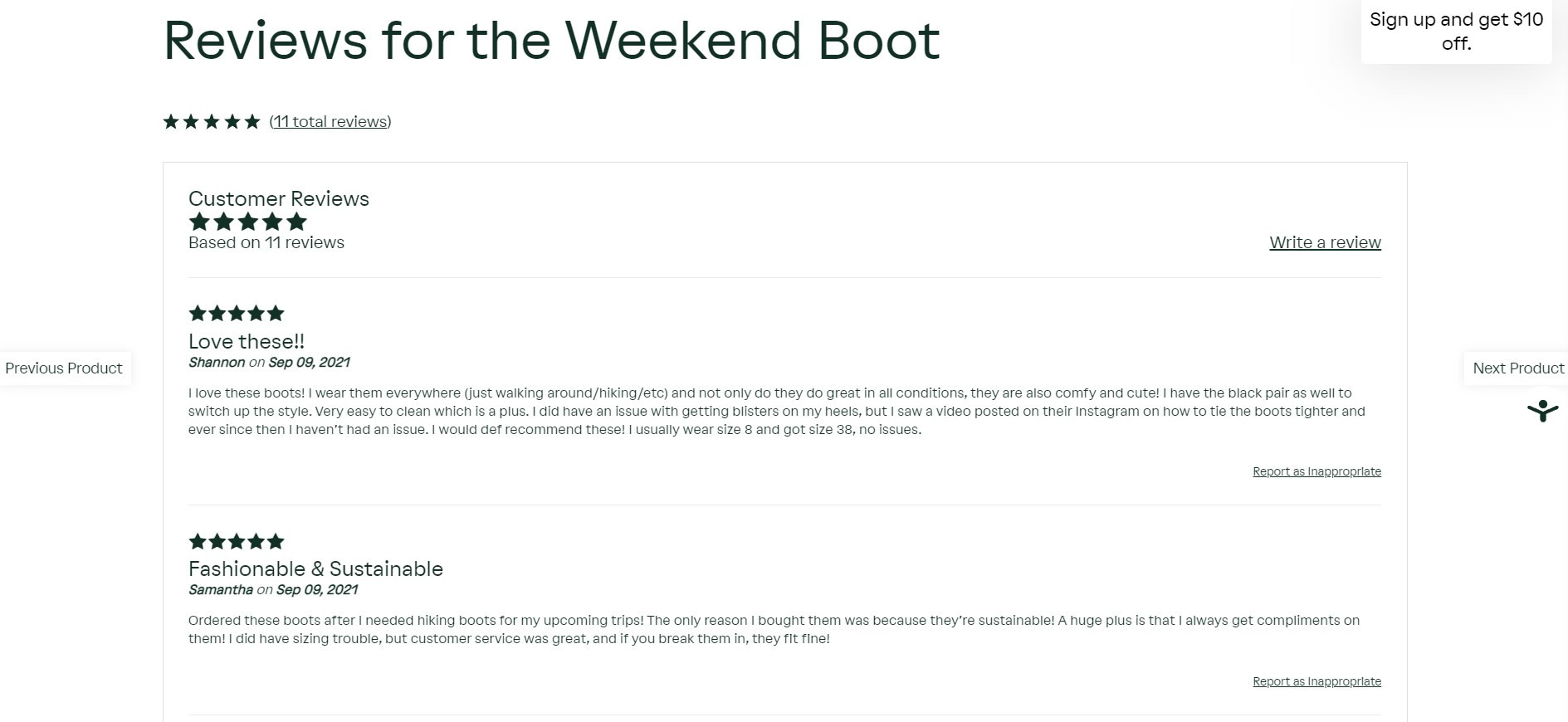
Task: Report Samantha's review as inappropriate
Action: point(1316,681)
